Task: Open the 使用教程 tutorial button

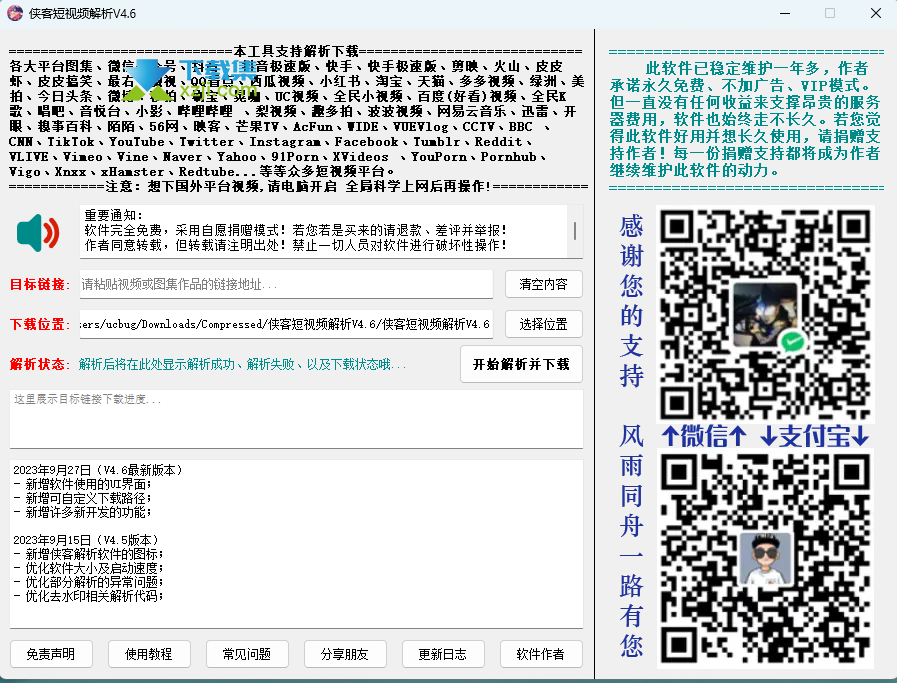Action: click(x=149, y=654)
